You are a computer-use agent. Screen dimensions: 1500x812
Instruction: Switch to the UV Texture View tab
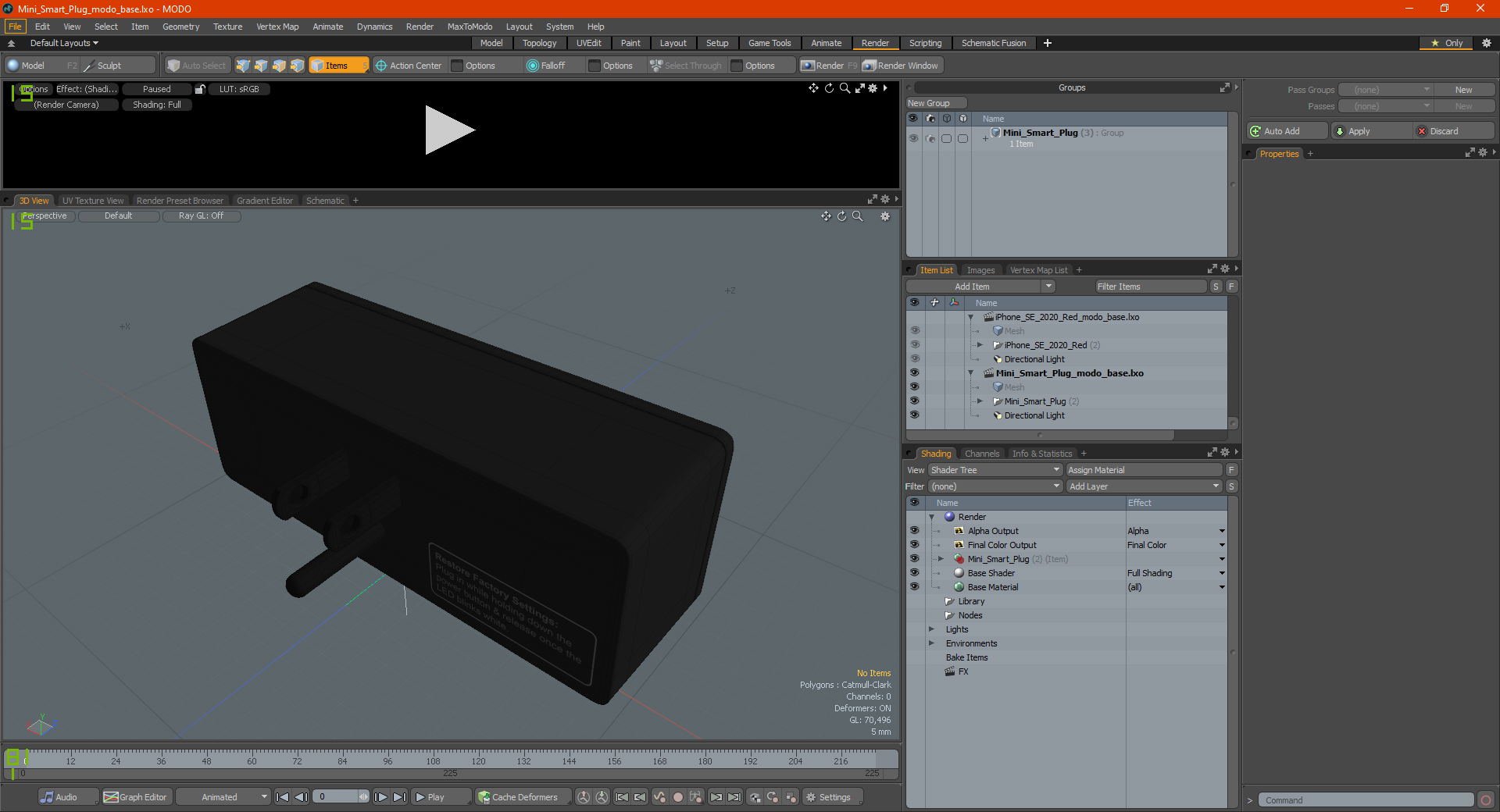coord(93,201)
